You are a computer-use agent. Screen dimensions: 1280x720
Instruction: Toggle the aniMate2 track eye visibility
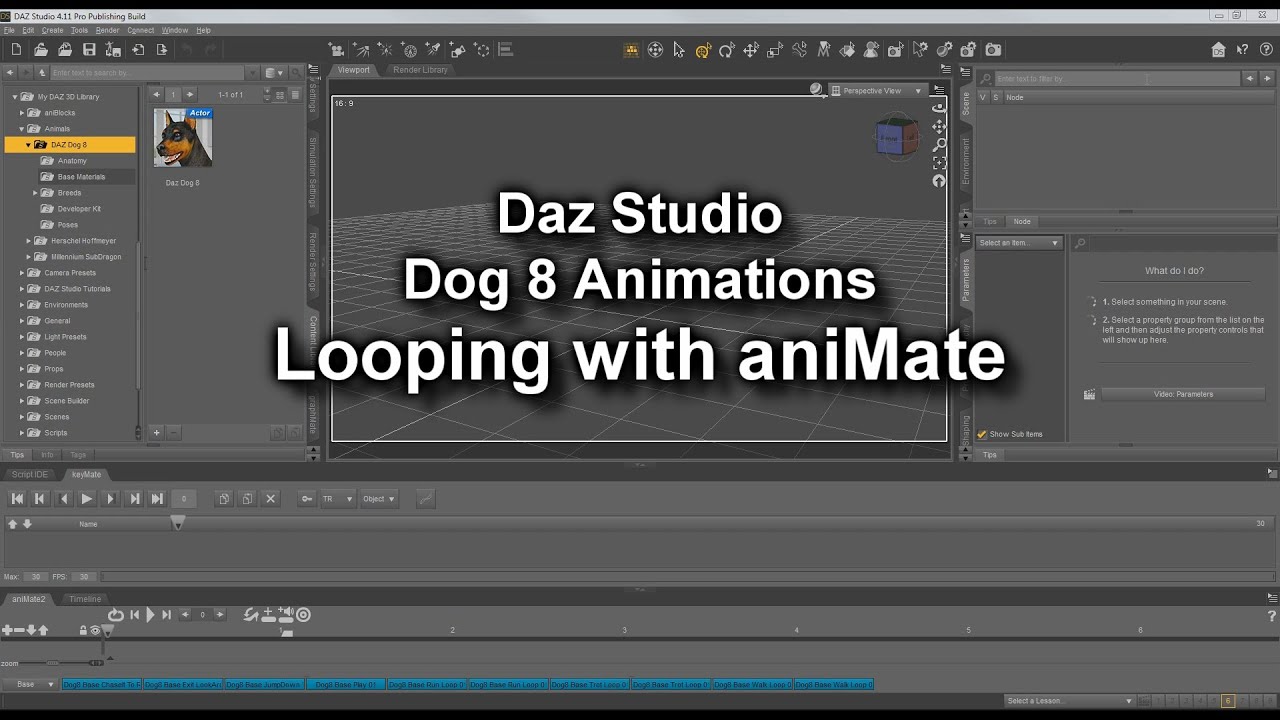(x=95, y=630)
